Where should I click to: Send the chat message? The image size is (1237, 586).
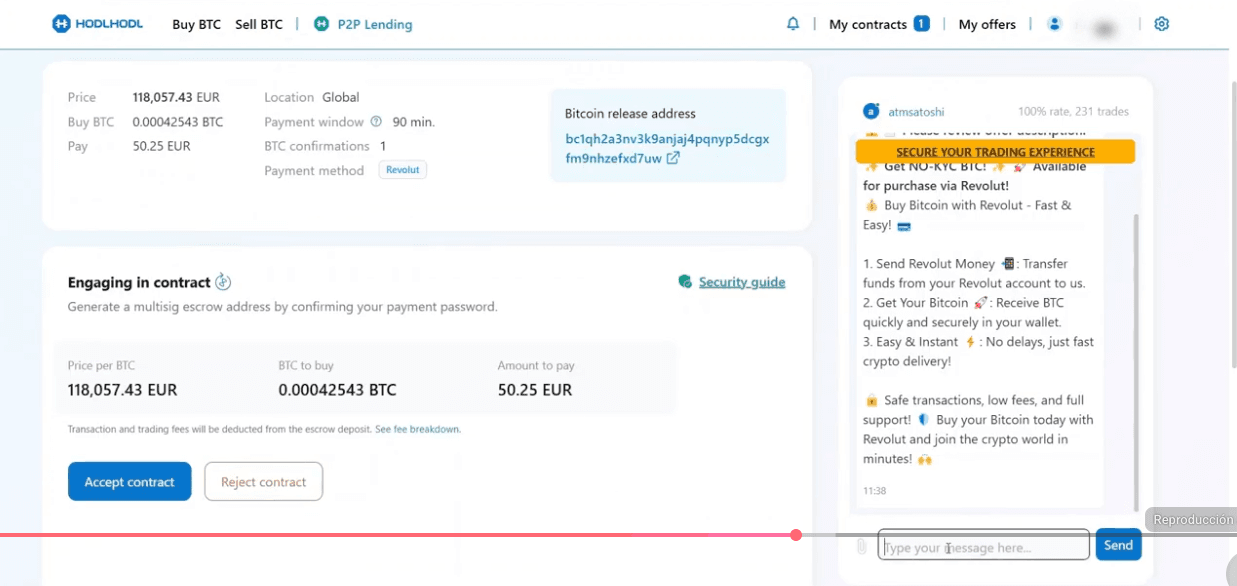click(x=1118, y=545)
